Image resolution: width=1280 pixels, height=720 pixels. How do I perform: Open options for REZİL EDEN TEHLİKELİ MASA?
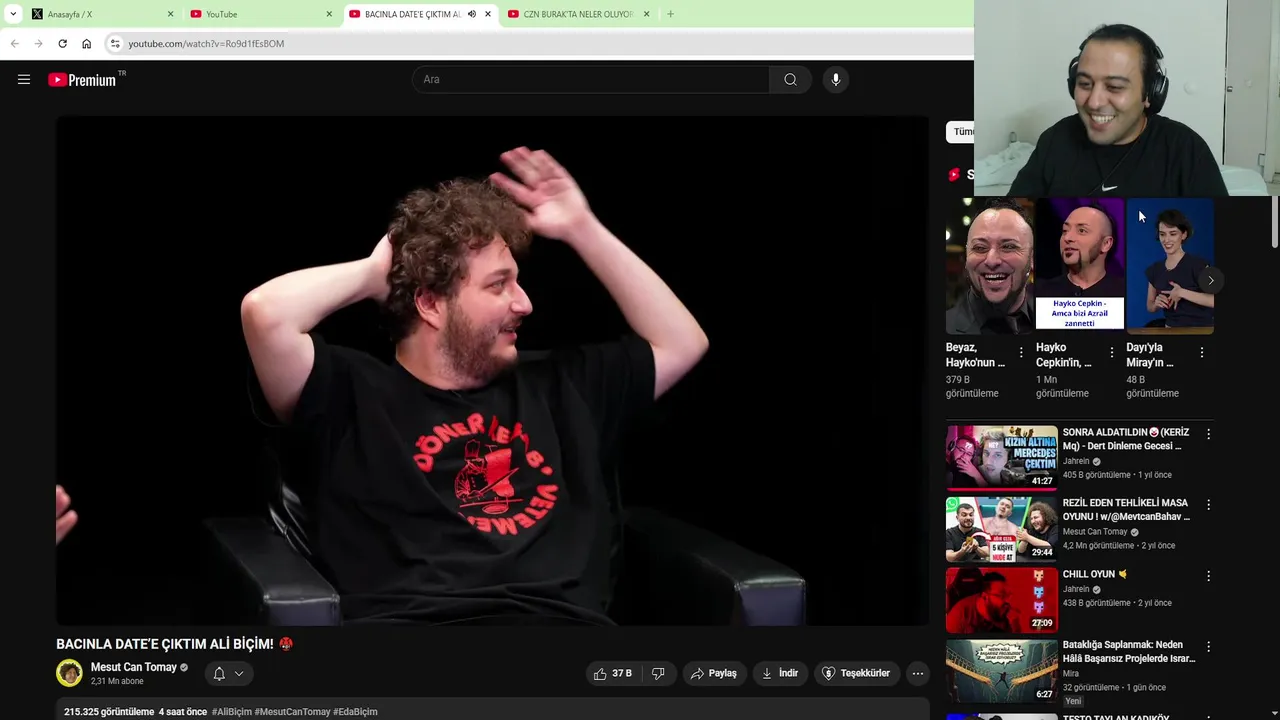click(1208, 505)
